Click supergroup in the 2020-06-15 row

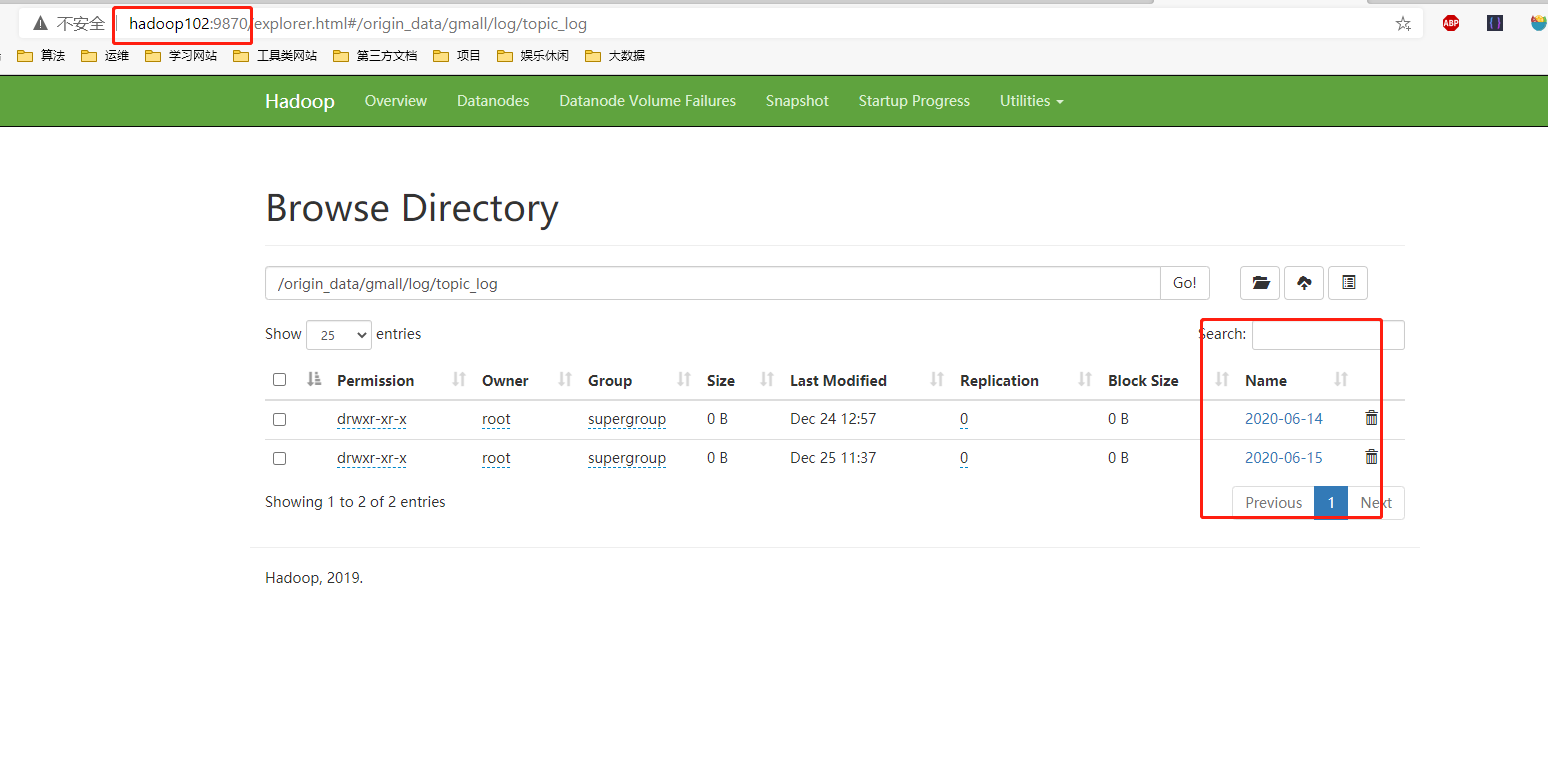tap(627, 458)
